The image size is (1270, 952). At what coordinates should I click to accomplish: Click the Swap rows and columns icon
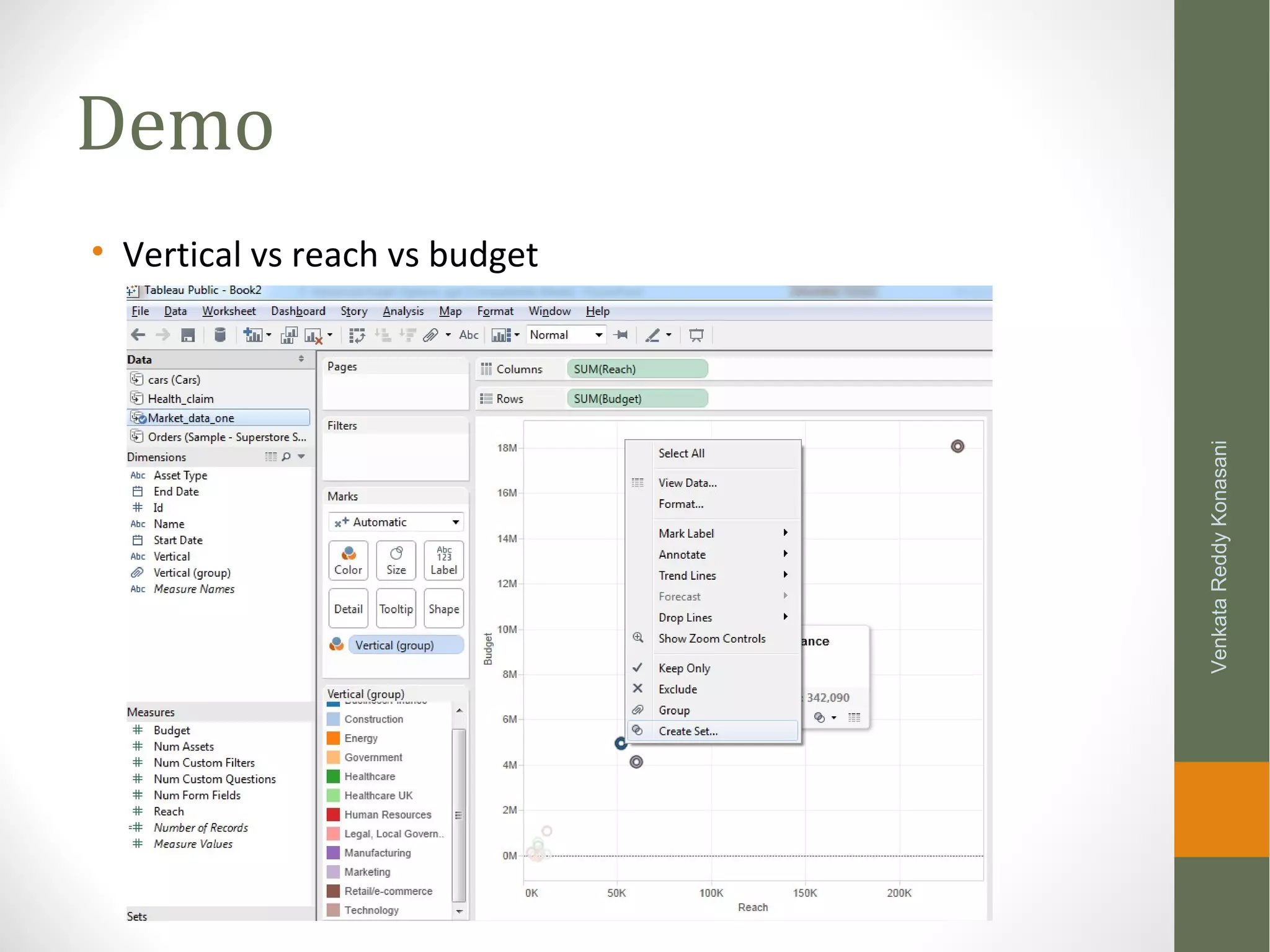click(357, 336)
